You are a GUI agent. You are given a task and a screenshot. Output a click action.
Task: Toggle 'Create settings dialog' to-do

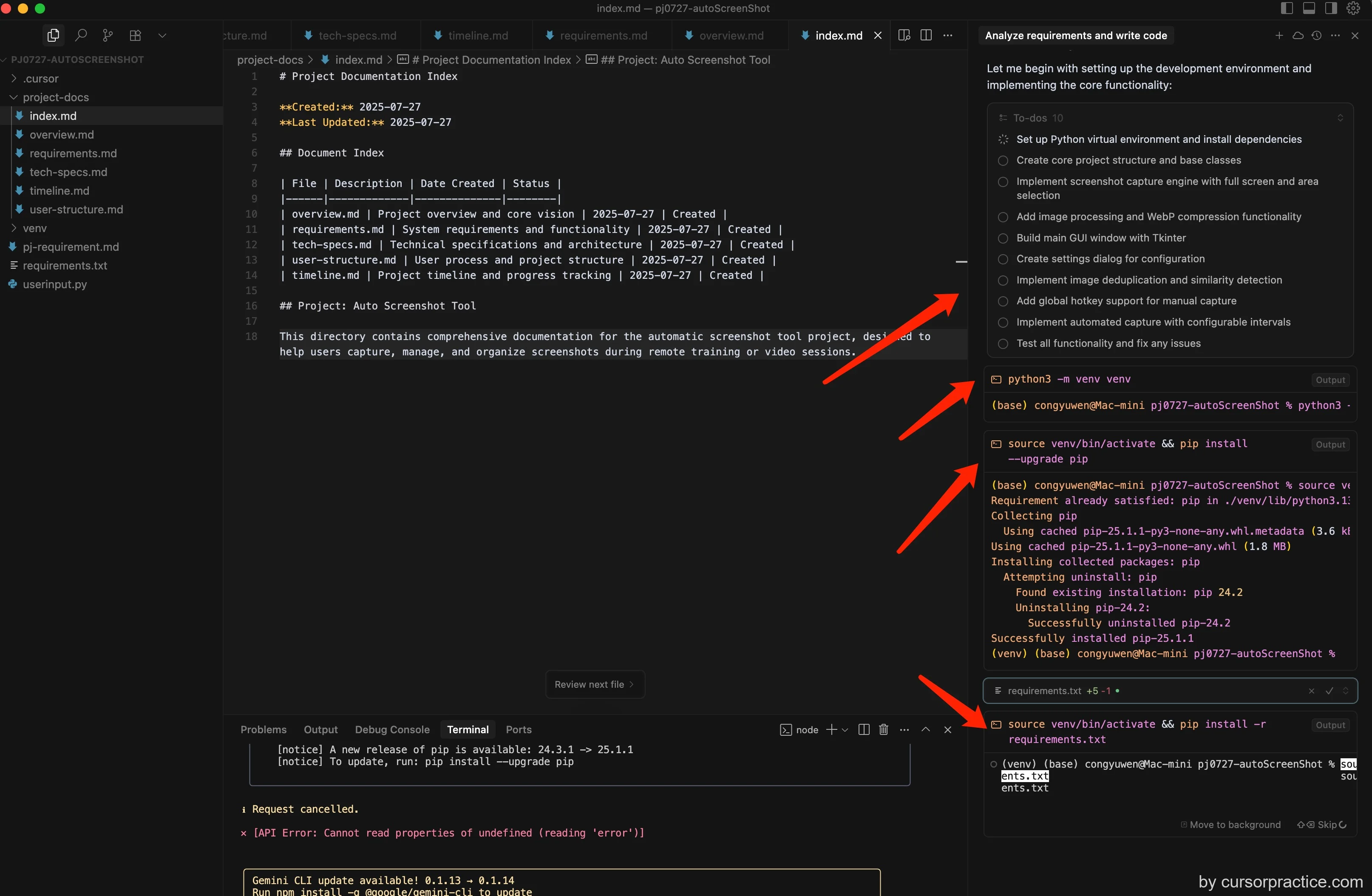click(x=1003, y=259)
